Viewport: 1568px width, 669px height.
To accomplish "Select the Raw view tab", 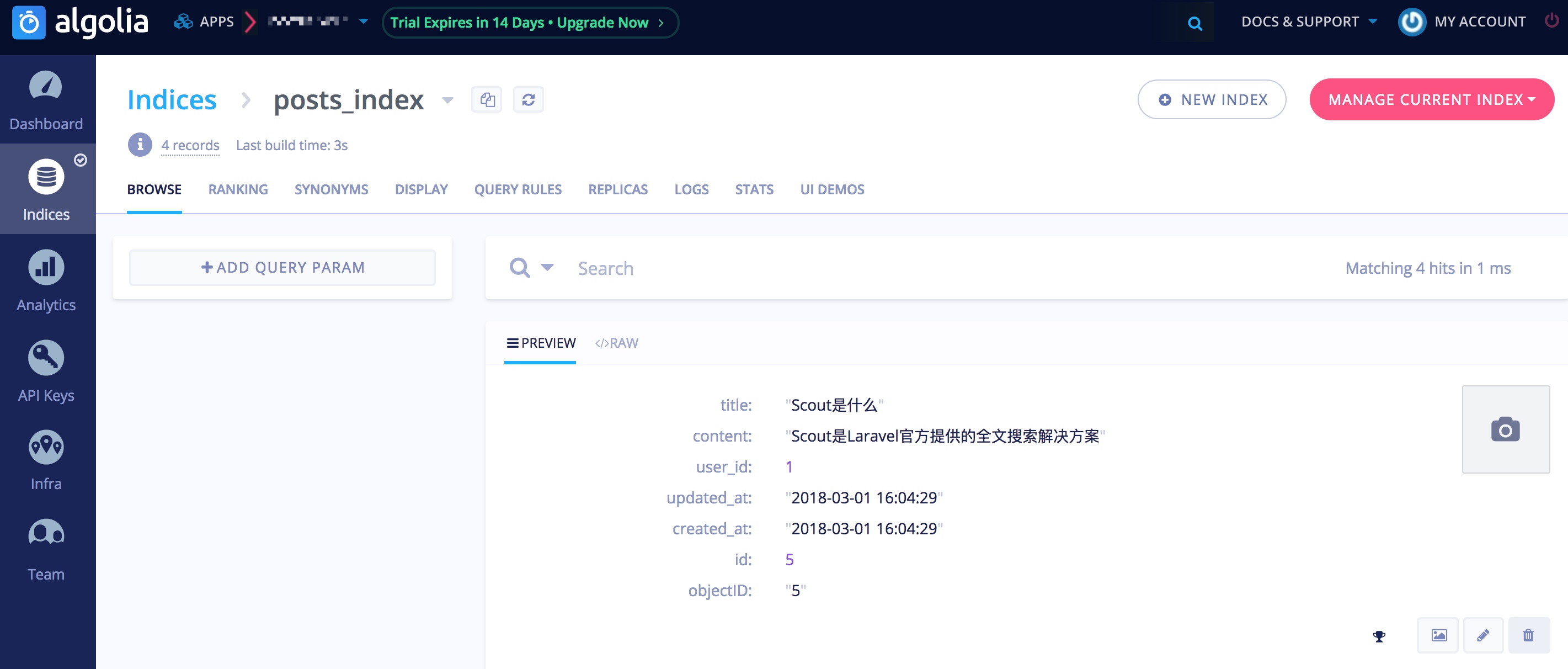I will point(617,343).
